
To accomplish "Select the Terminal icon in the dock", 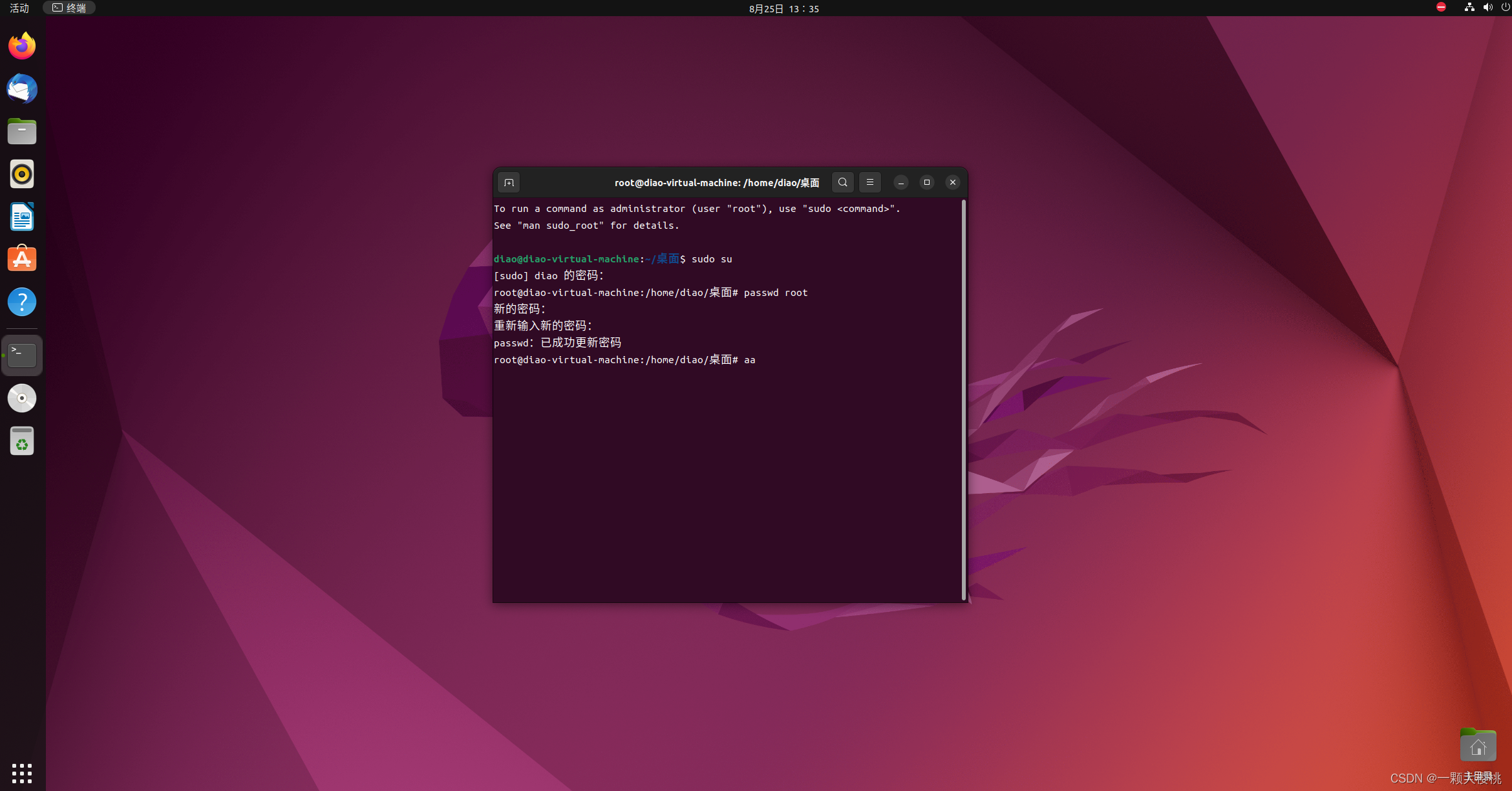I will (x=22, y=355).
